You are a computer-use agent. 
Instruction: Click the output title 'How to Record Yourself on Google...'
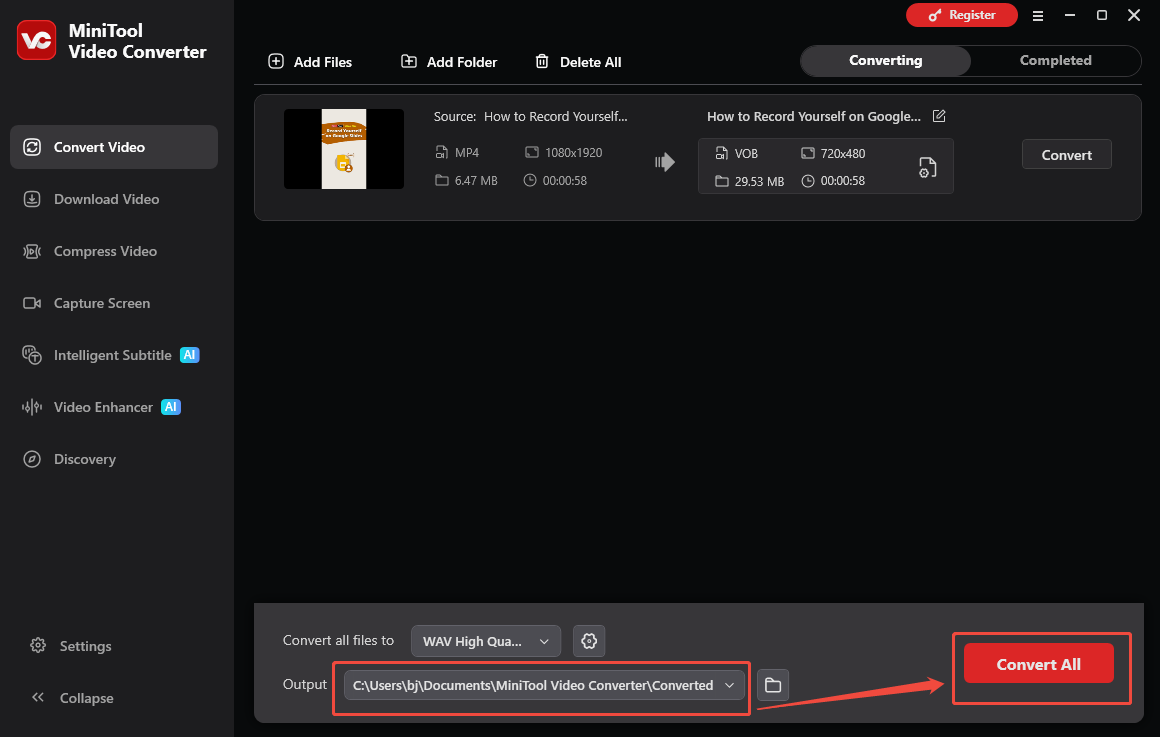(x=814, y=116)
